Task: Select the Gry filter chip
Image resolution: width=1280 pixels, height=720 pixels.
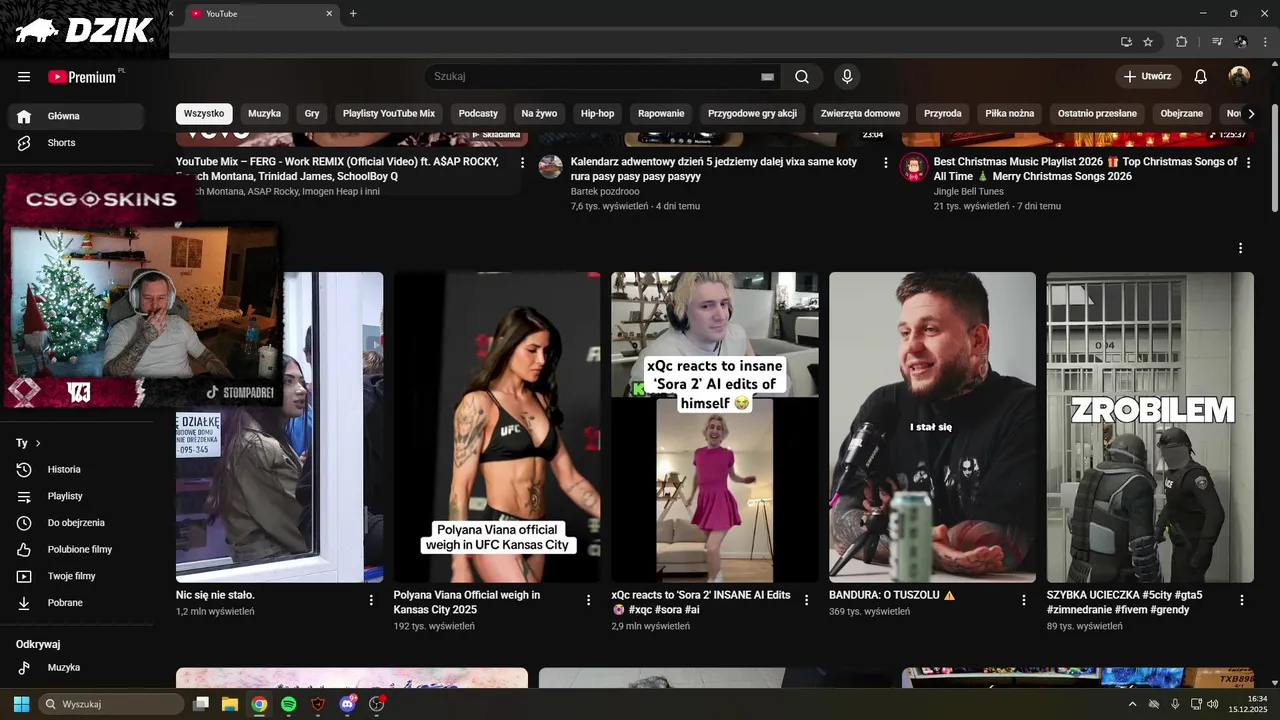Action: [x=312, y=114]
